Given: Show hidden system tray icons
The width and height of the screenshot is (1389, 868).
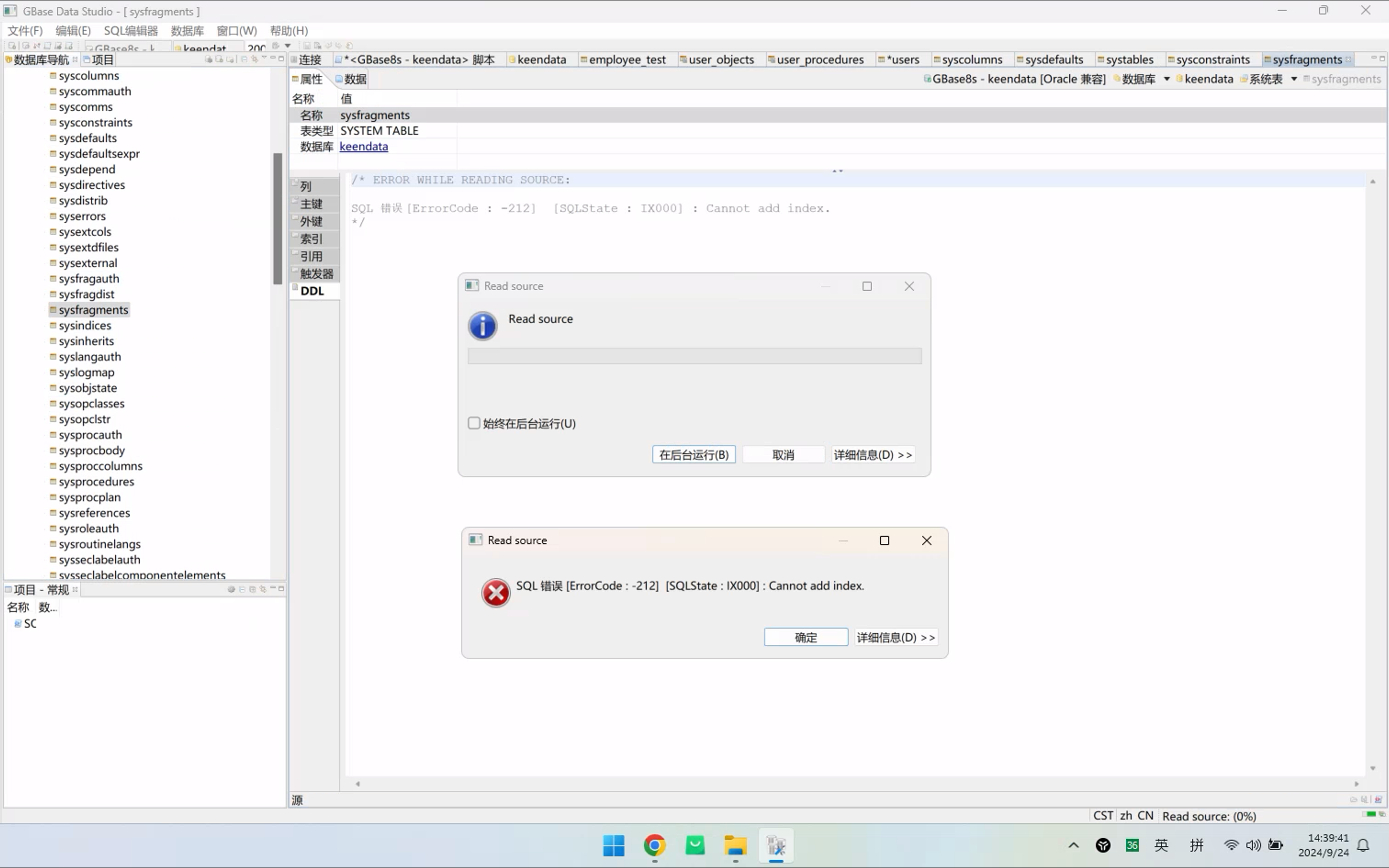Looking at the screenshot, I should (x=1073, y=845).
